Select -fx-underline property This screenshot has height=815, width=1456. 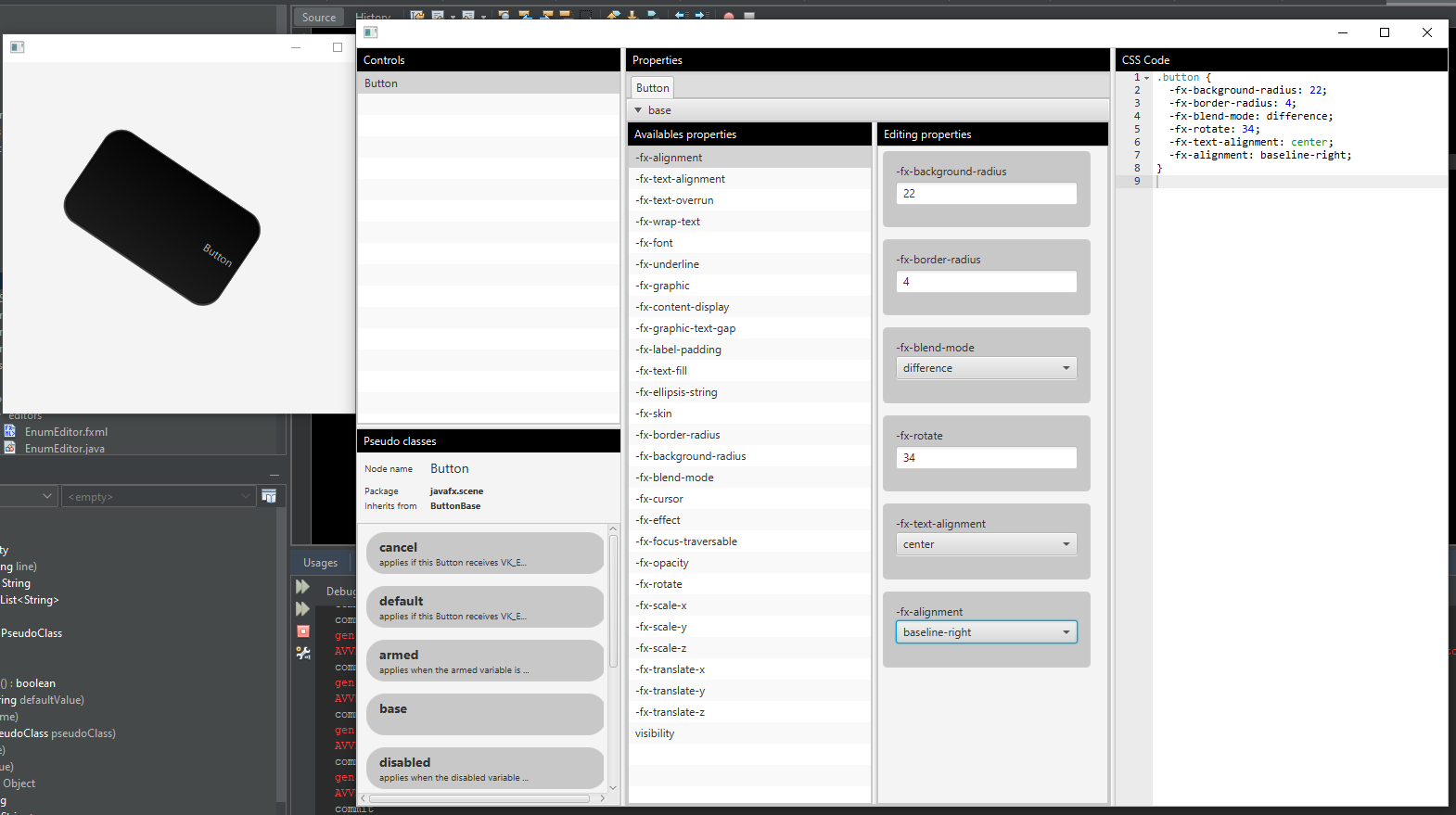pos(749,264)
